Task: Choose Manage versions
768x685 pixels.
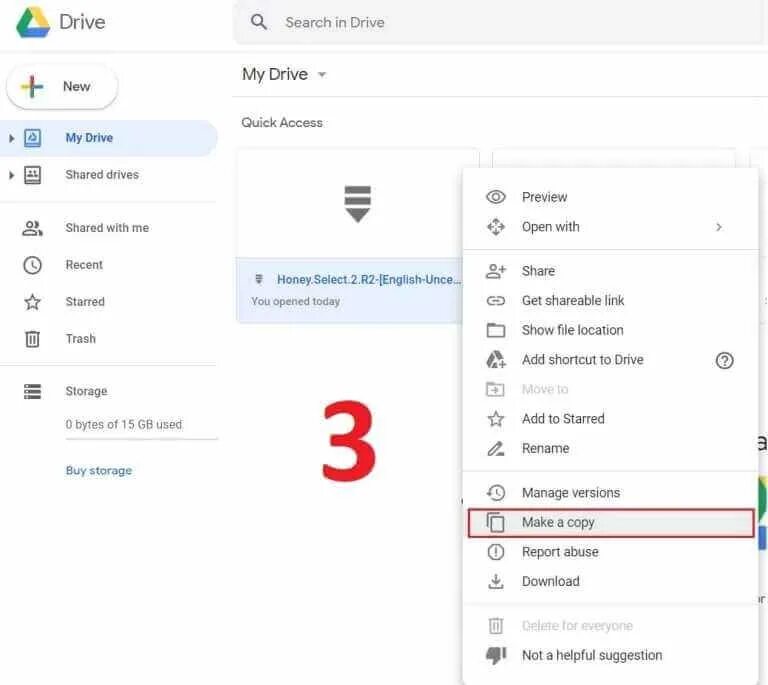Action: coord(610,493)
